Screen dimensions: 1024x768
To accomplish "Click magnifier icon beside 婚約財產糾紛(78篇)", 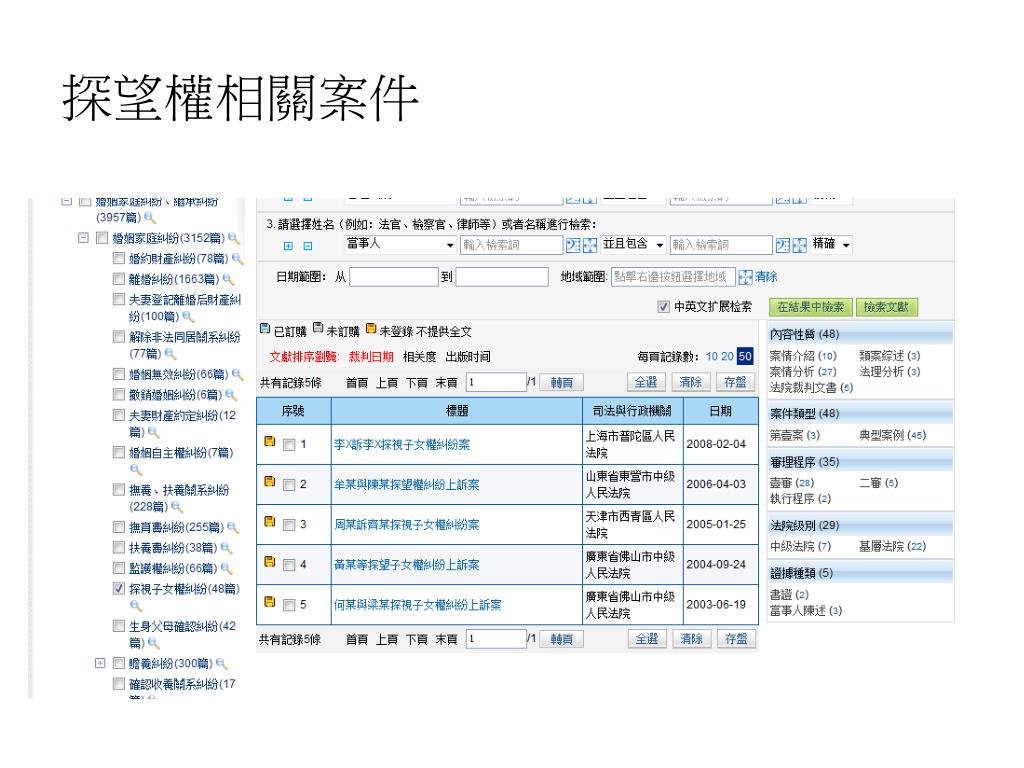I will [237, 259].
